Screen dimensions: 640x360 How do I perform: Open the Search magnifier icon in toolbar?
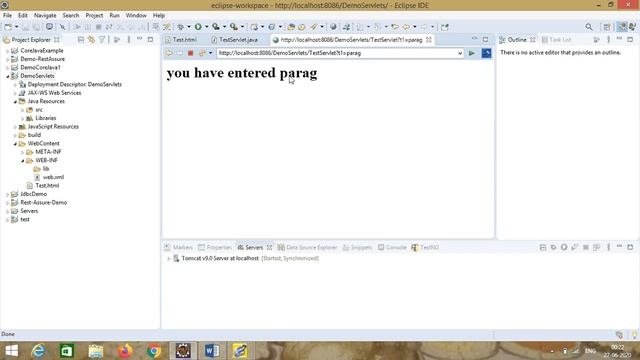(589, 27)
